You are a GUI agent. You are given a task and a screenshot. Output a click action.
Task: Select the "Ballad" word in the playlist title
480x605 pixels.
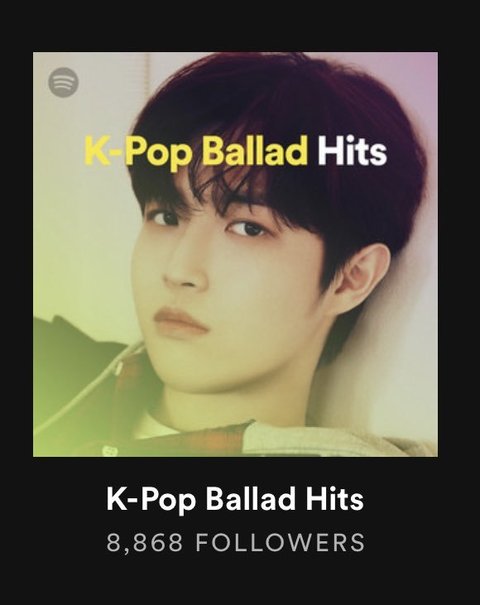tap(250, 499)
